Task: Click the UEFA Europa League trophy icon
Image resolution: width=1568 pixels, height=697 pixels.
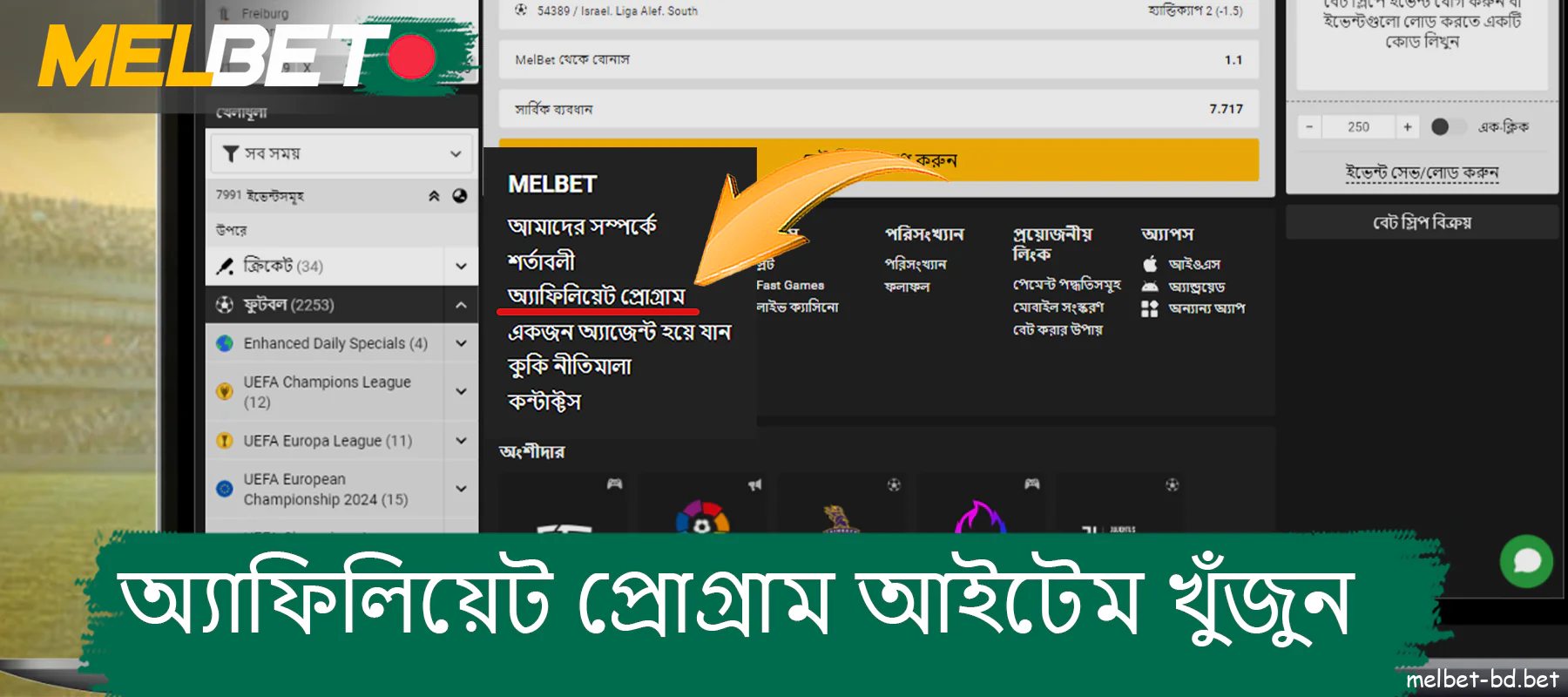Action: [x=225, y=441]
